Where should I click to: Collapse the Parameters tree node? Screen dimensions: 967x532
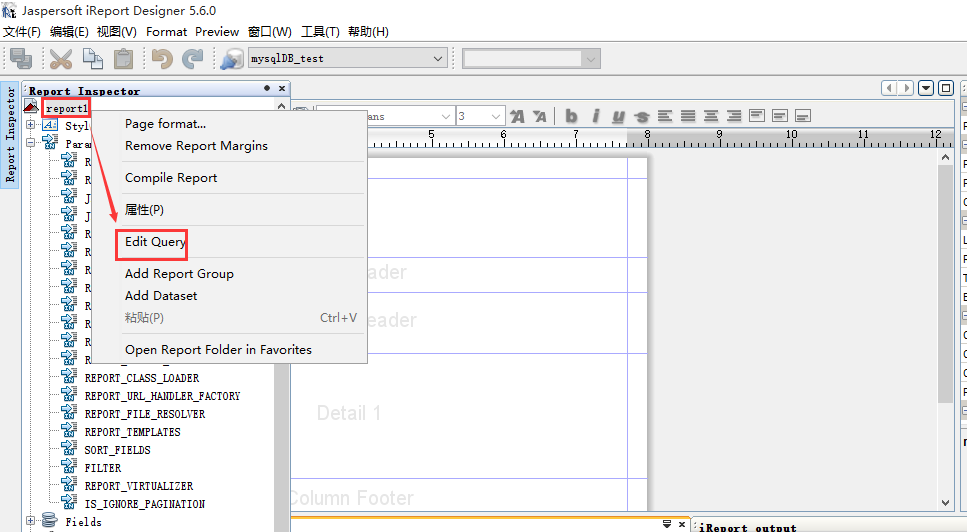[30, 142]
